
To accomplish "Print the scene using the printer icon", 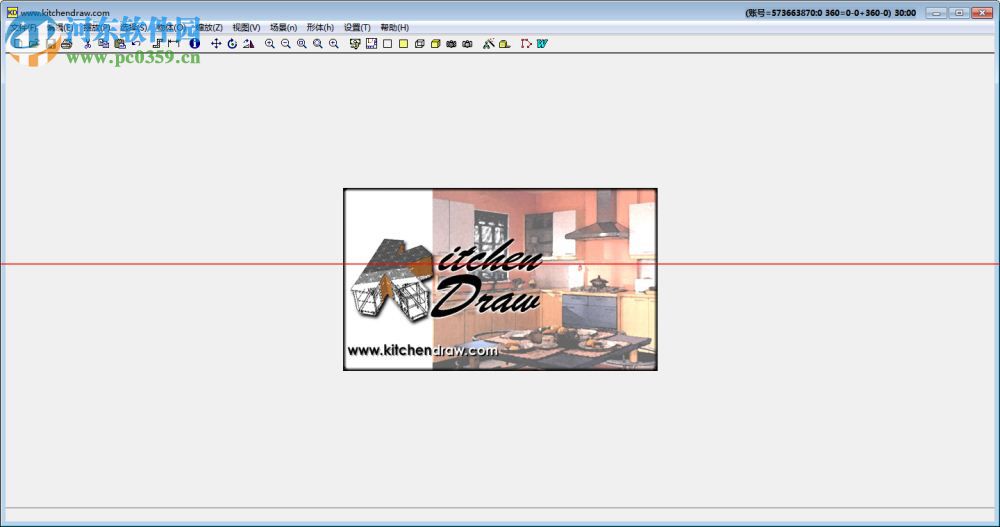I will tap(67, 43).
